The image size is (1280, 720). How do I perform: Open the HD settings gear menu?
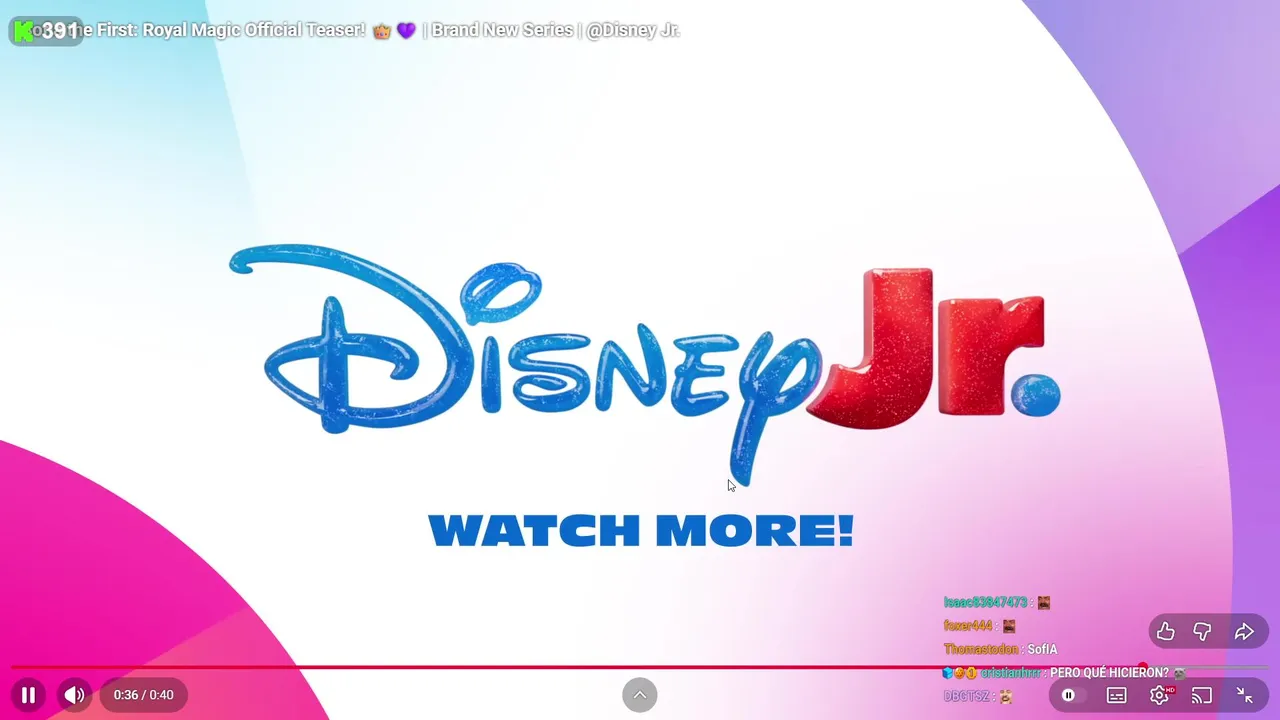click(1160, 695)
